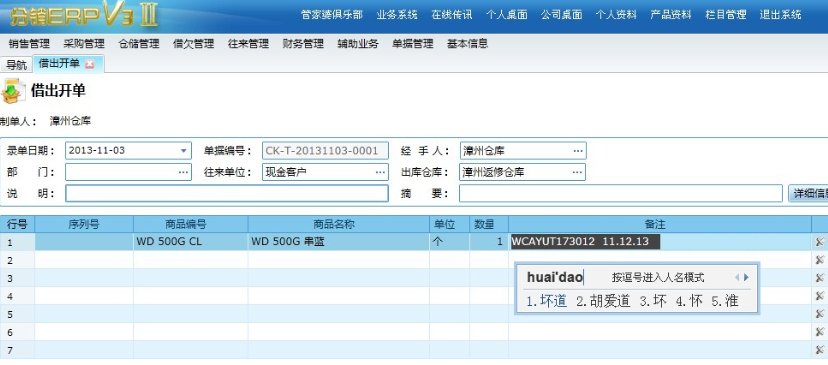Focus the 说明 input field

coord(227,193)
